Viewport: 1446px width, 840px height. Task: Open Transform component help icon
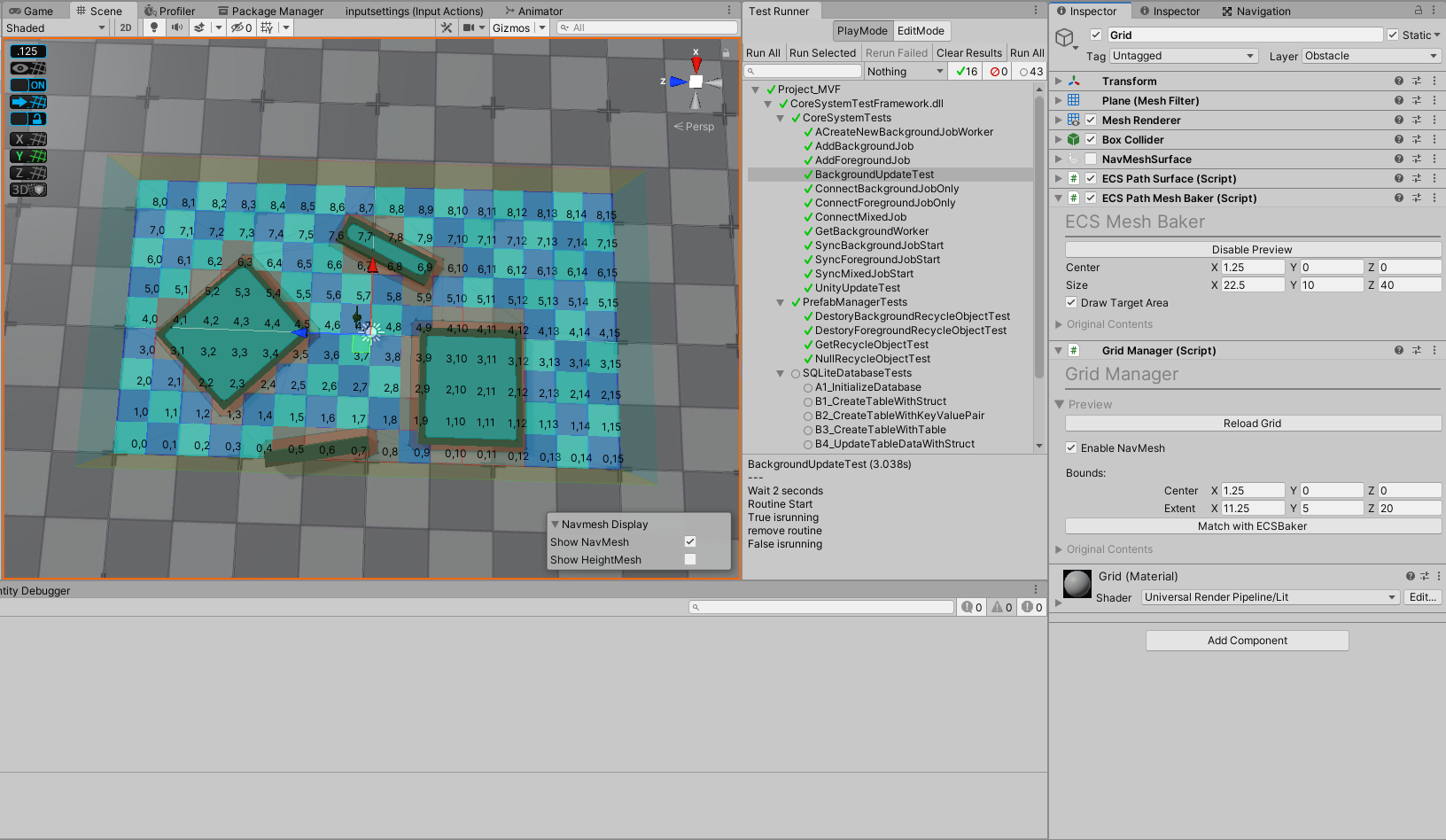pos(1399,81)
